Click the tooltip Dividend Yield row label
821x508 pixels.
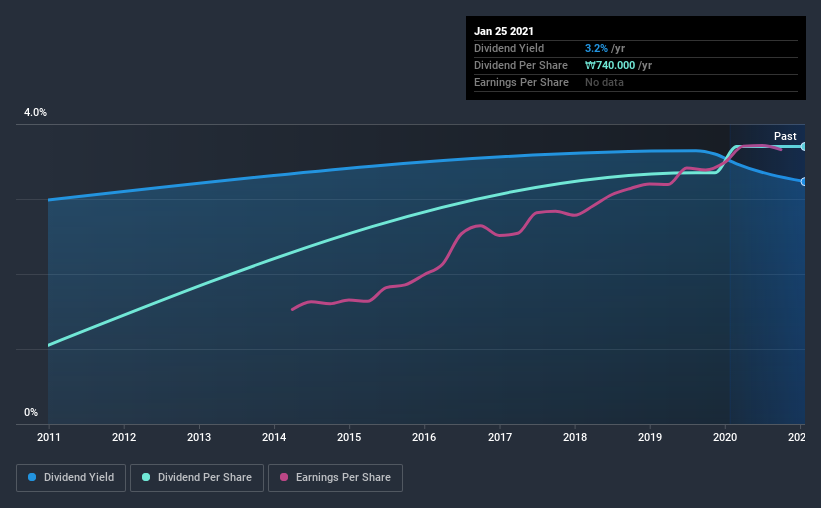509,48
